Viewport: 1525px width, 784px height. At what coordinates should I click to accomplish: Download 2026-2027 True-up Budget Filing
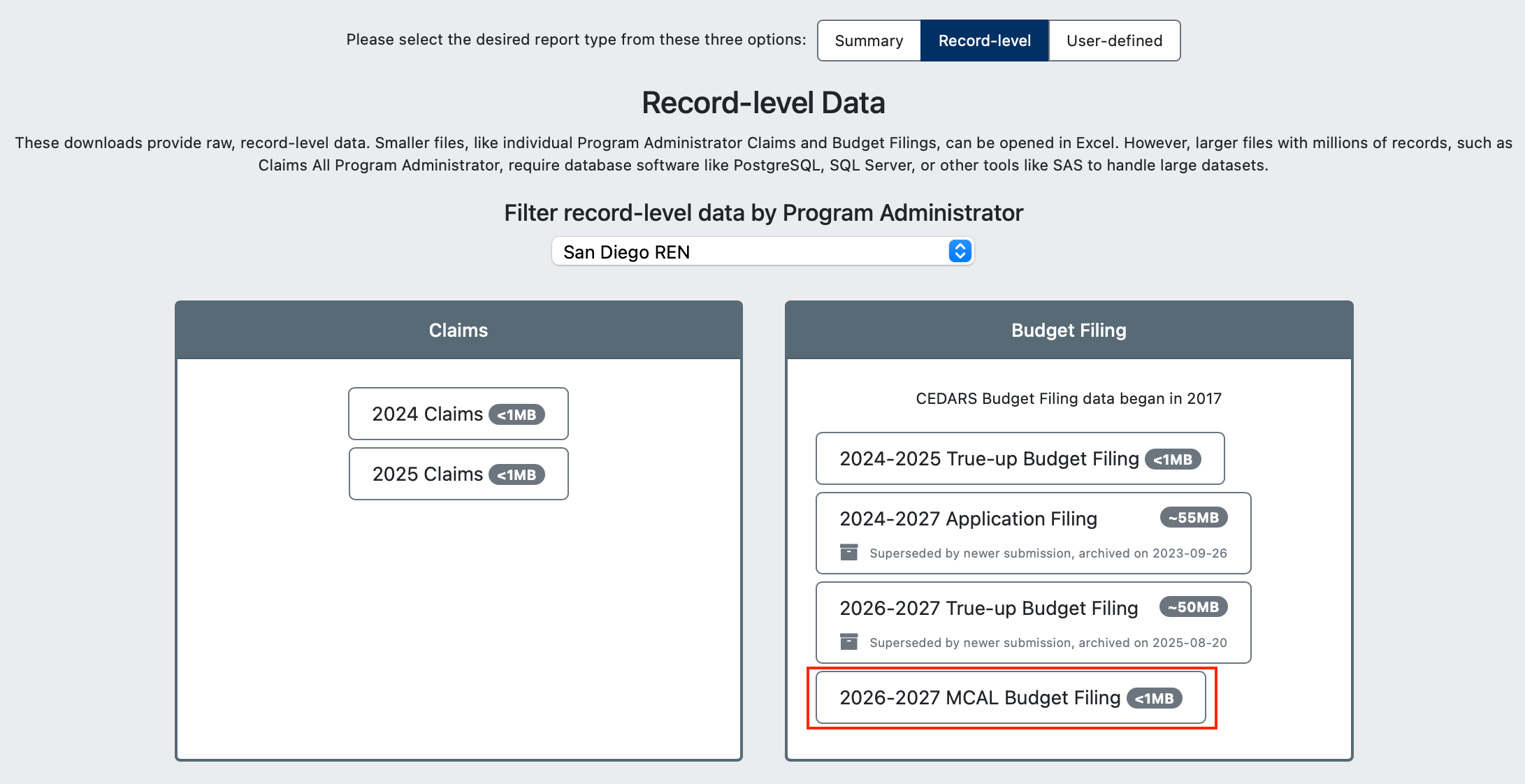[988, 608]
